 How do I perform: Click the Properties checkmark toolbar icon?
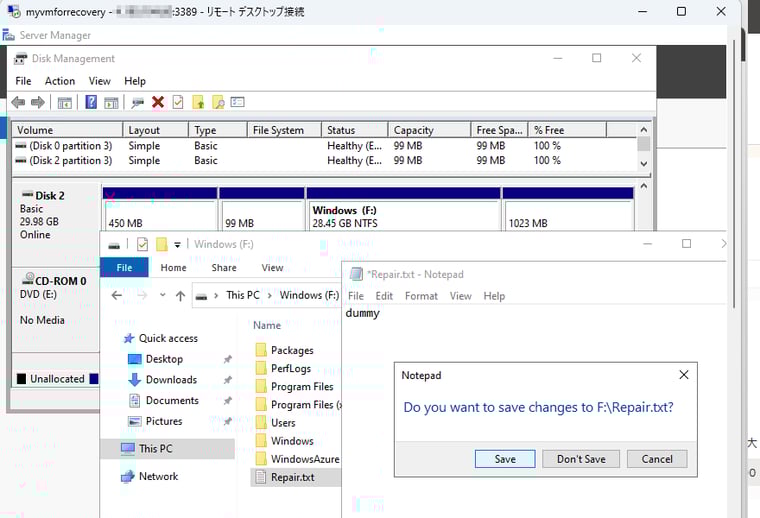(x=178, y=102)
